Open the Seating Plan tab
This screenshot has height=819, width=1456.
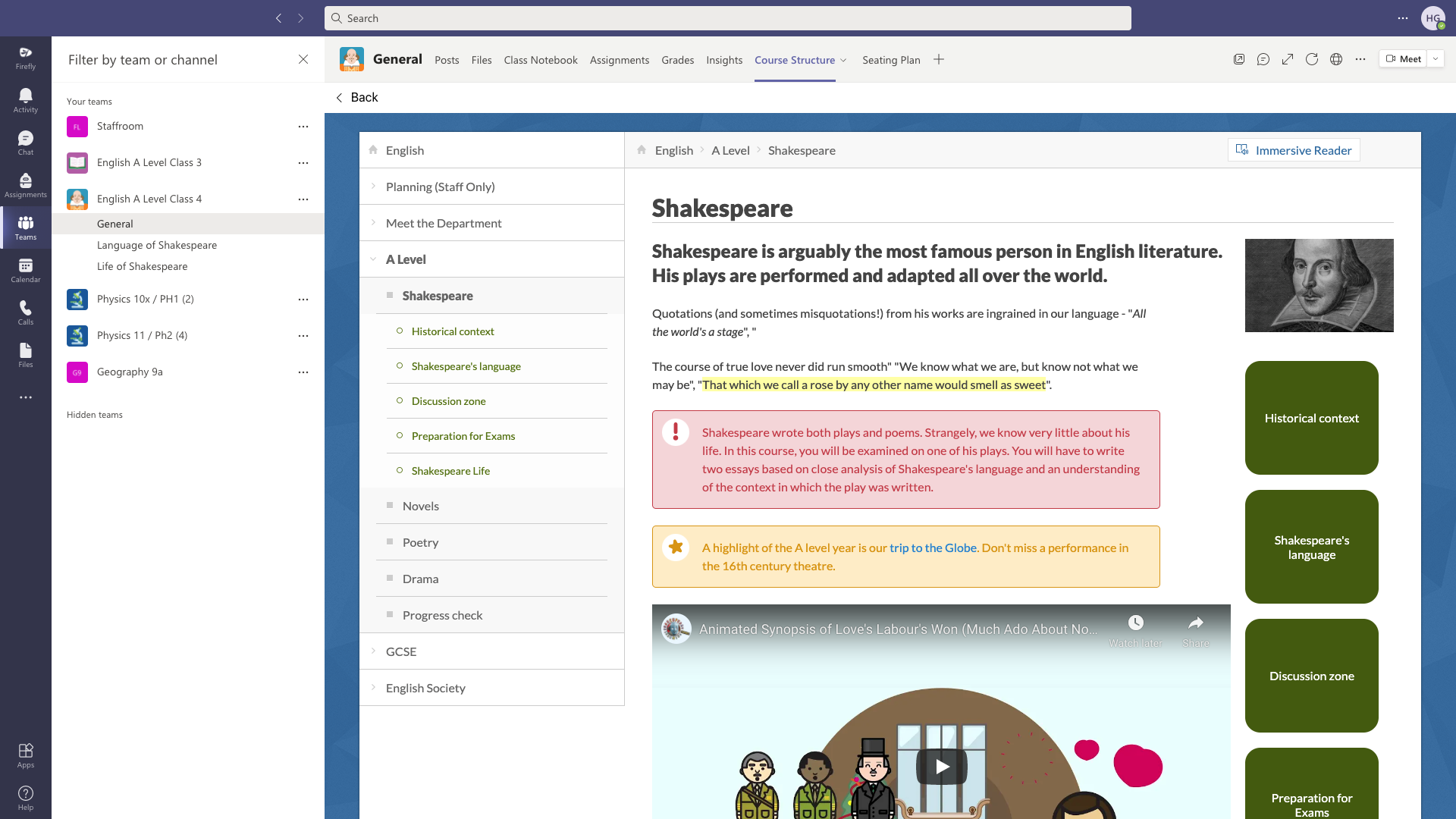[891, 60]
